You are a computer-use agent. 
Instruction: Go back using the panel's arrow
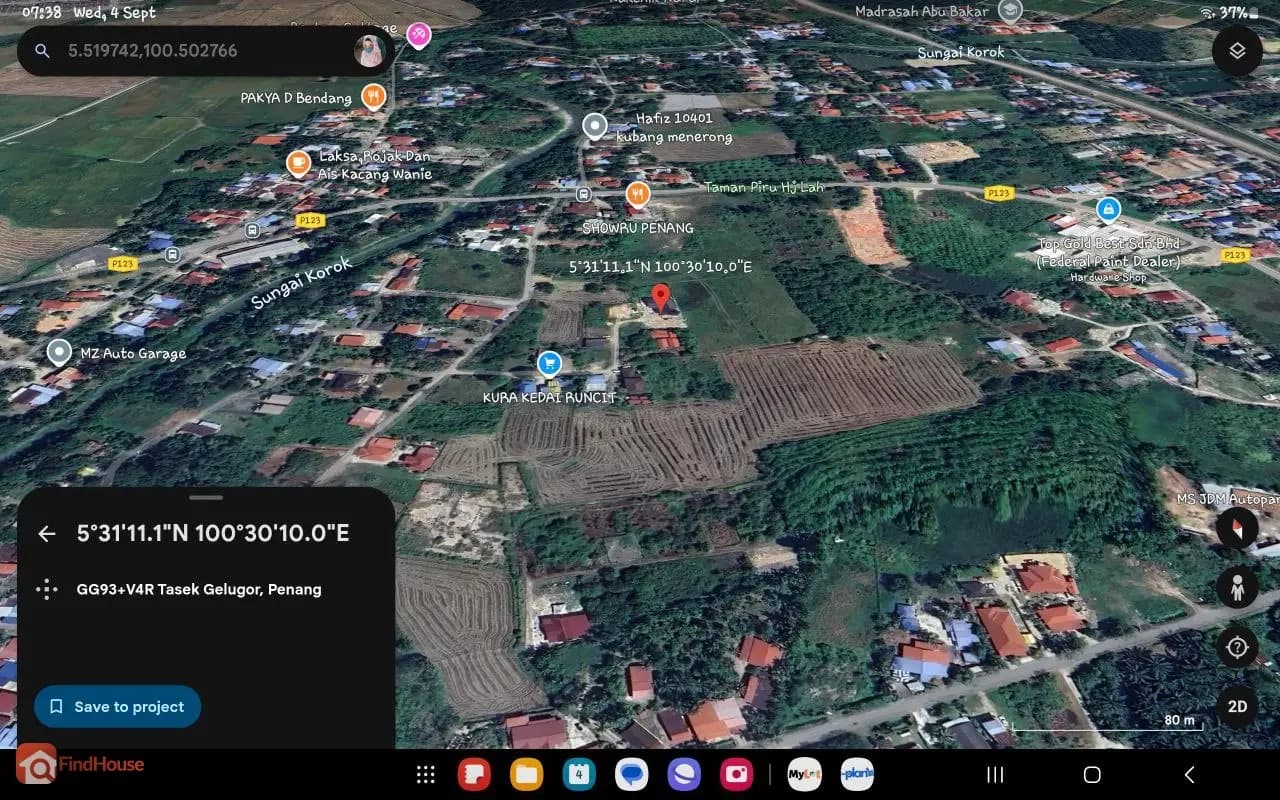pyautogui.click(x=47, y=533)
